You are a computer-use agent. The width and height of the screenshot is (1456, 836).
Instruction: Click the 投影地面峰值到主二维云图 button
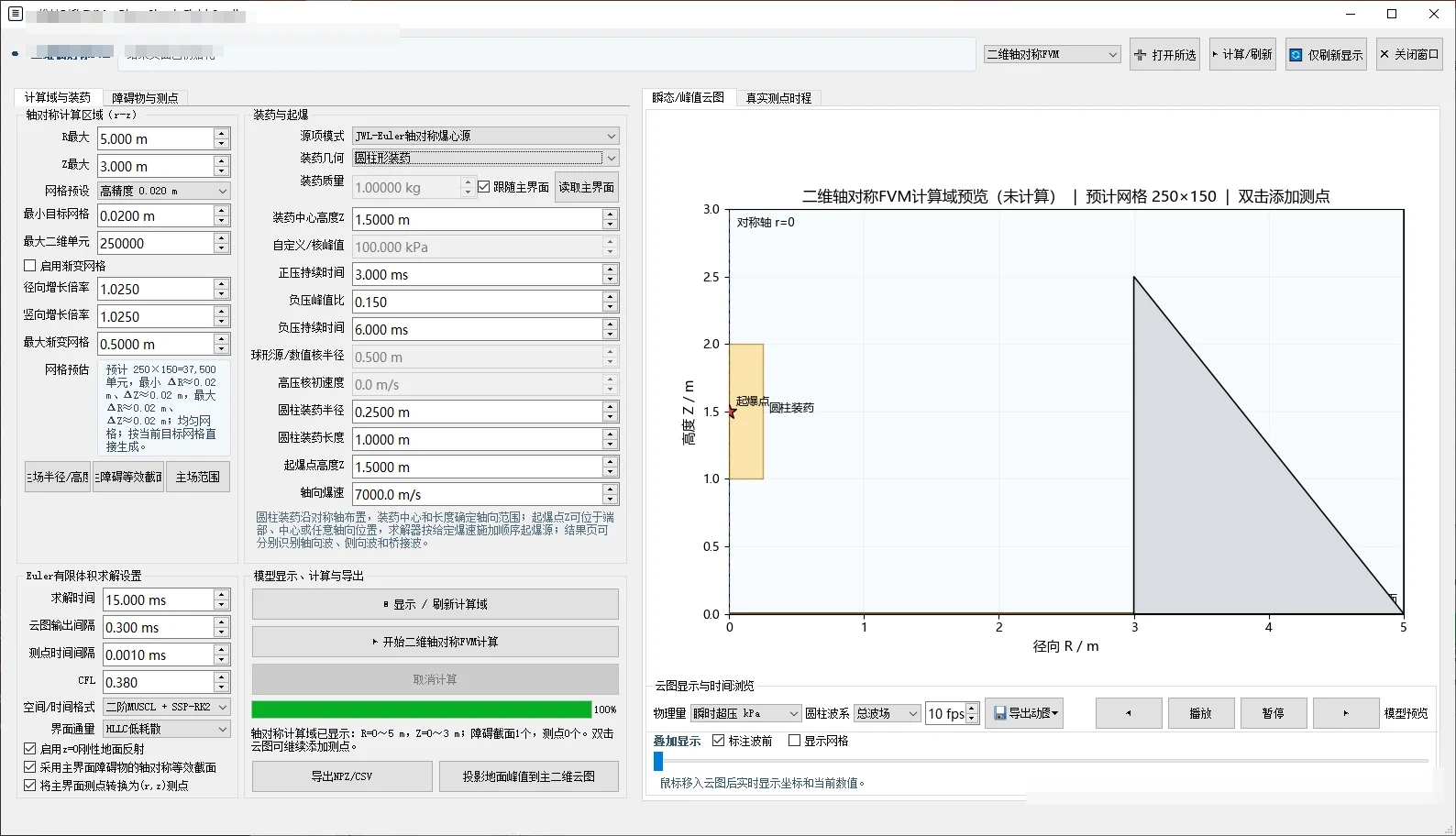pyautogui.click(x=529, y=776)
